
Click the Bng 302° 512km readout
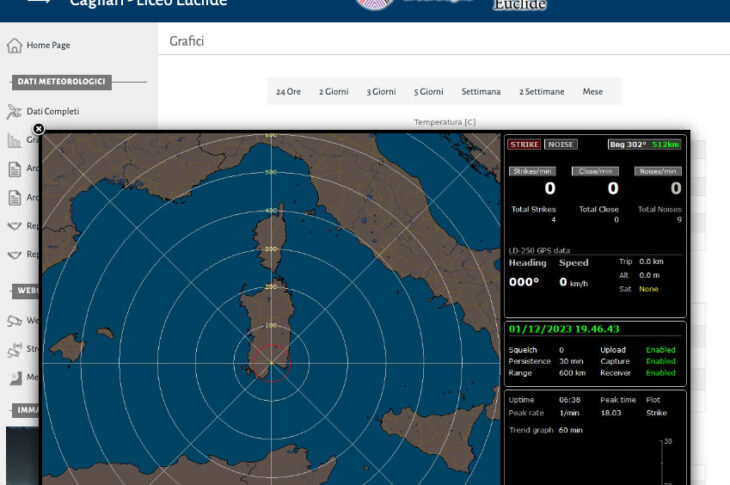pyautogui.click(x=644, y=144)
